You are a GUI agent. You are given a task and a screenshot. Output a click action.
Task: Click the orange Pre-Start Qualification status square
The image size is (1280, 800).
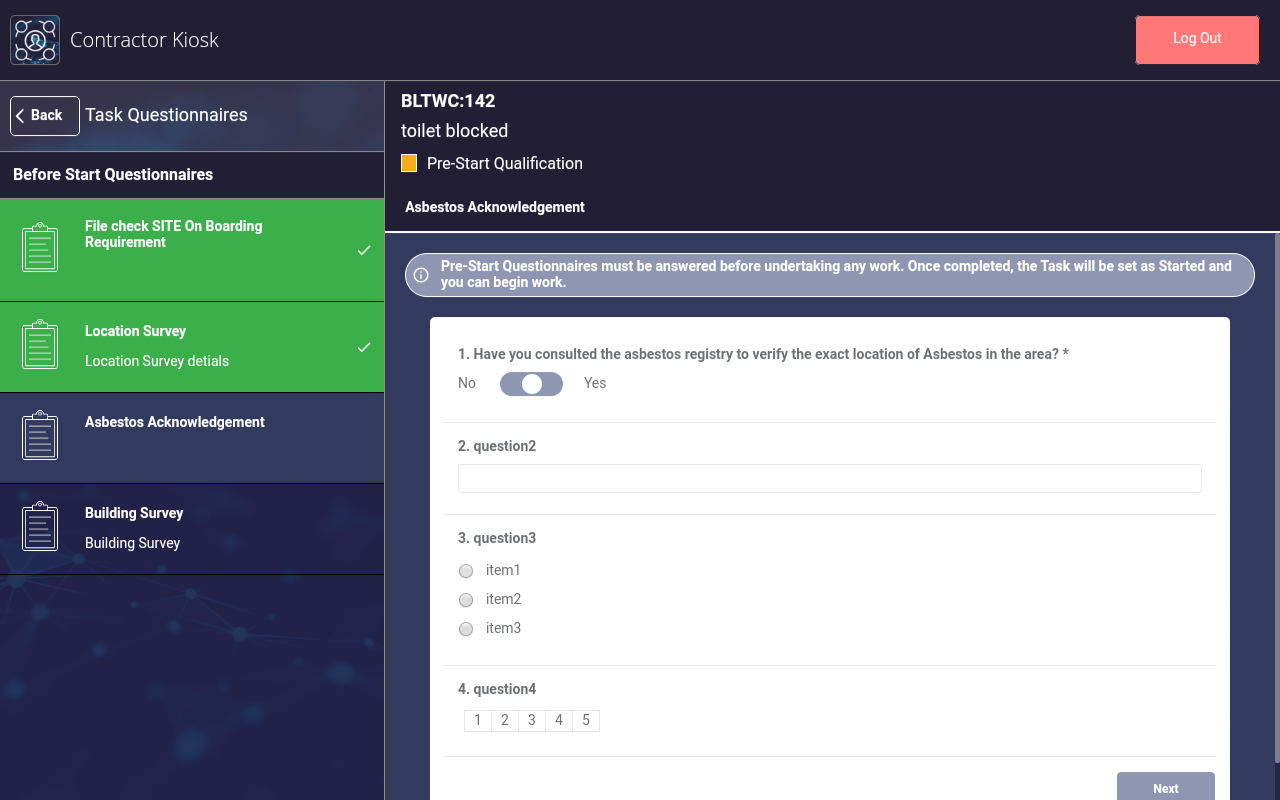coord(409,163)
